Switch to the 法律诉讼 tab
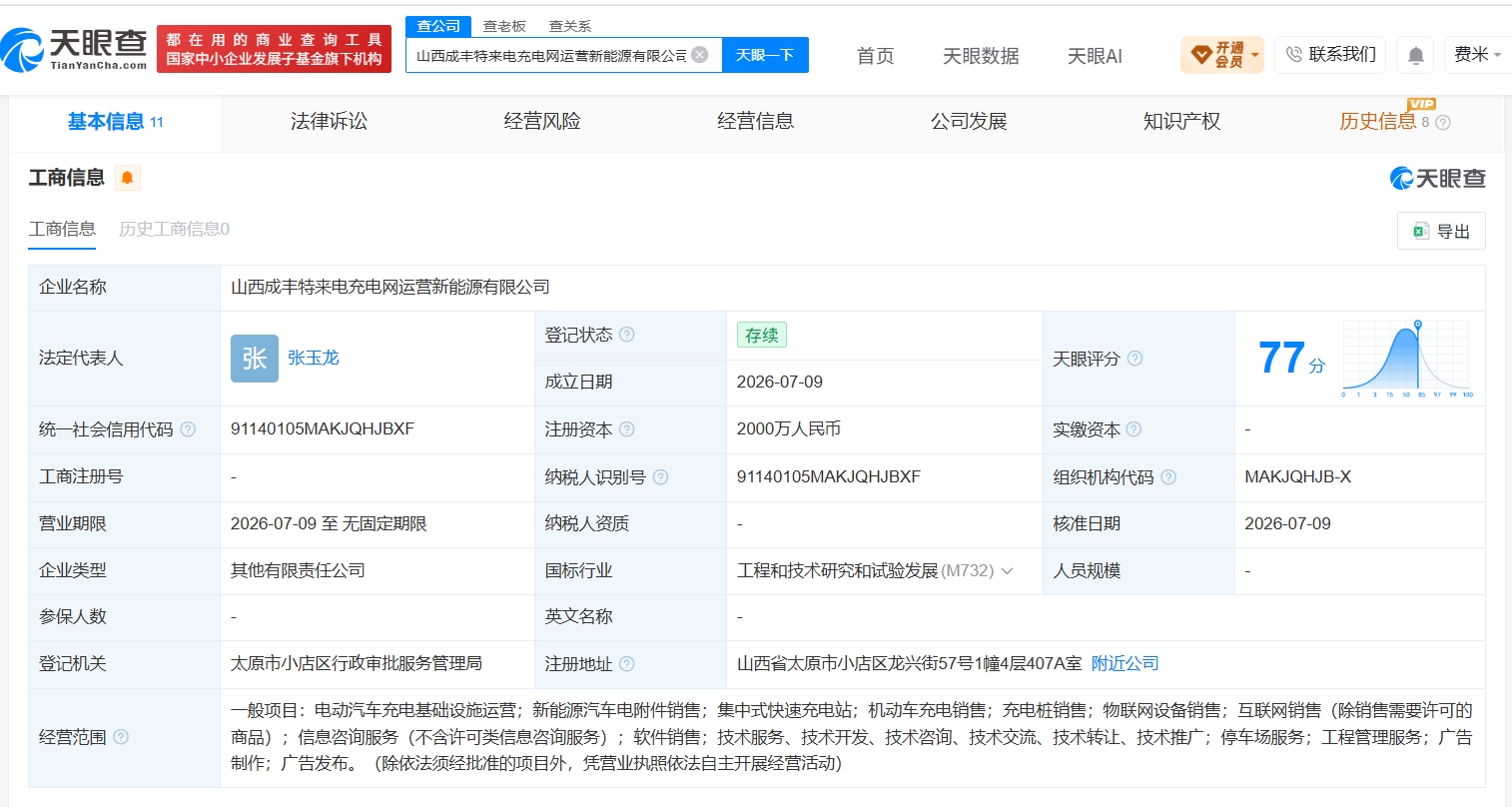The width and height of the screenshot is (1512, 807). click(x=329, y=122)
